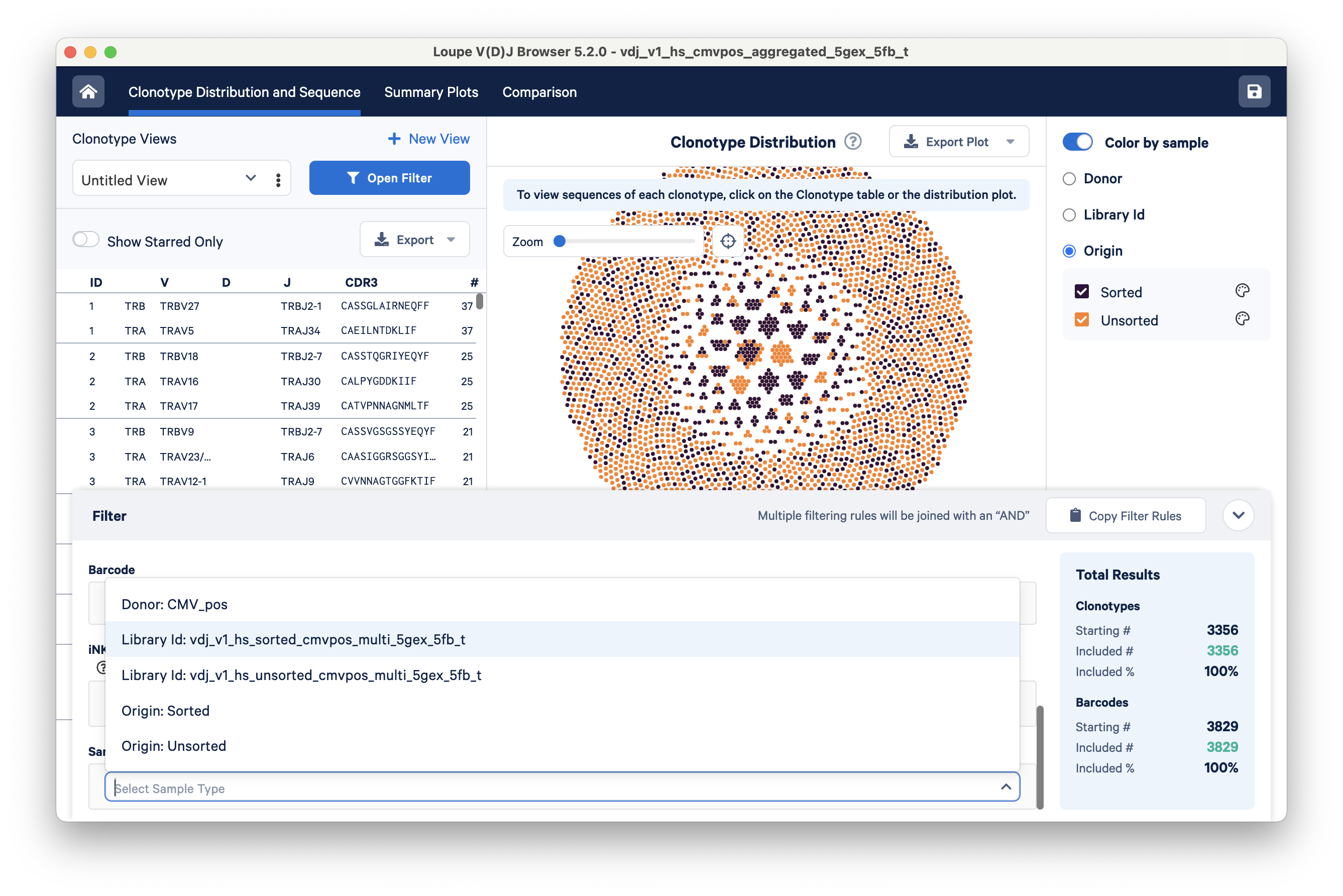Click the clipboard icon on Copy Filter Rules
This screenshot has height=896, width=1343.
(1075, 515)
